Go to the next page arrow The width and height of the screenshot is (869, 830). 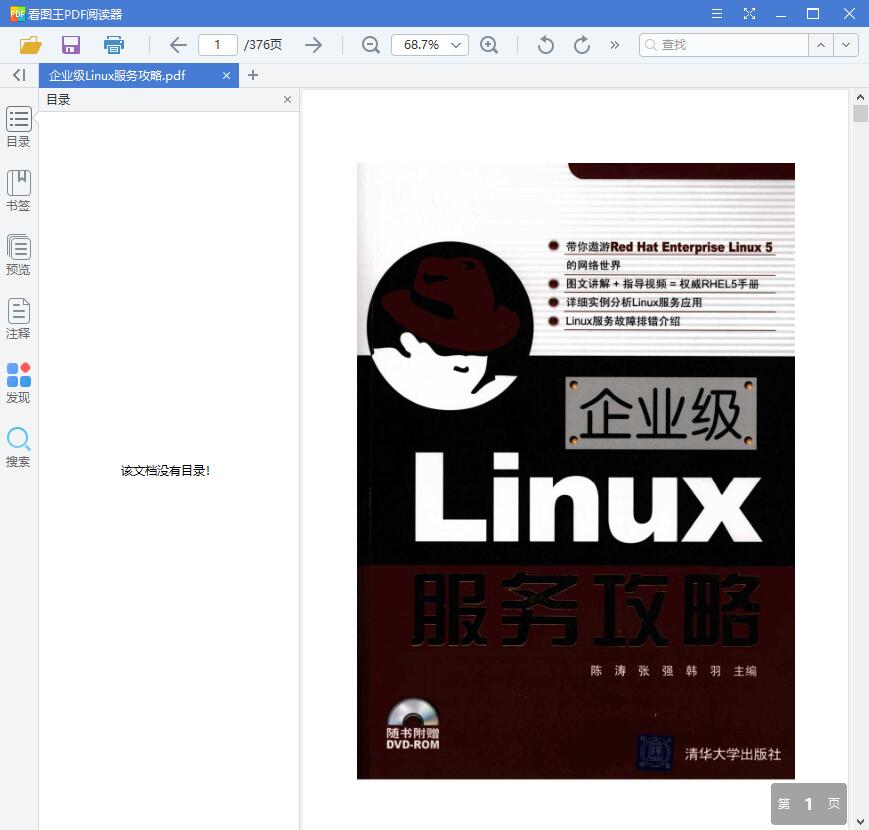point(313,45)
